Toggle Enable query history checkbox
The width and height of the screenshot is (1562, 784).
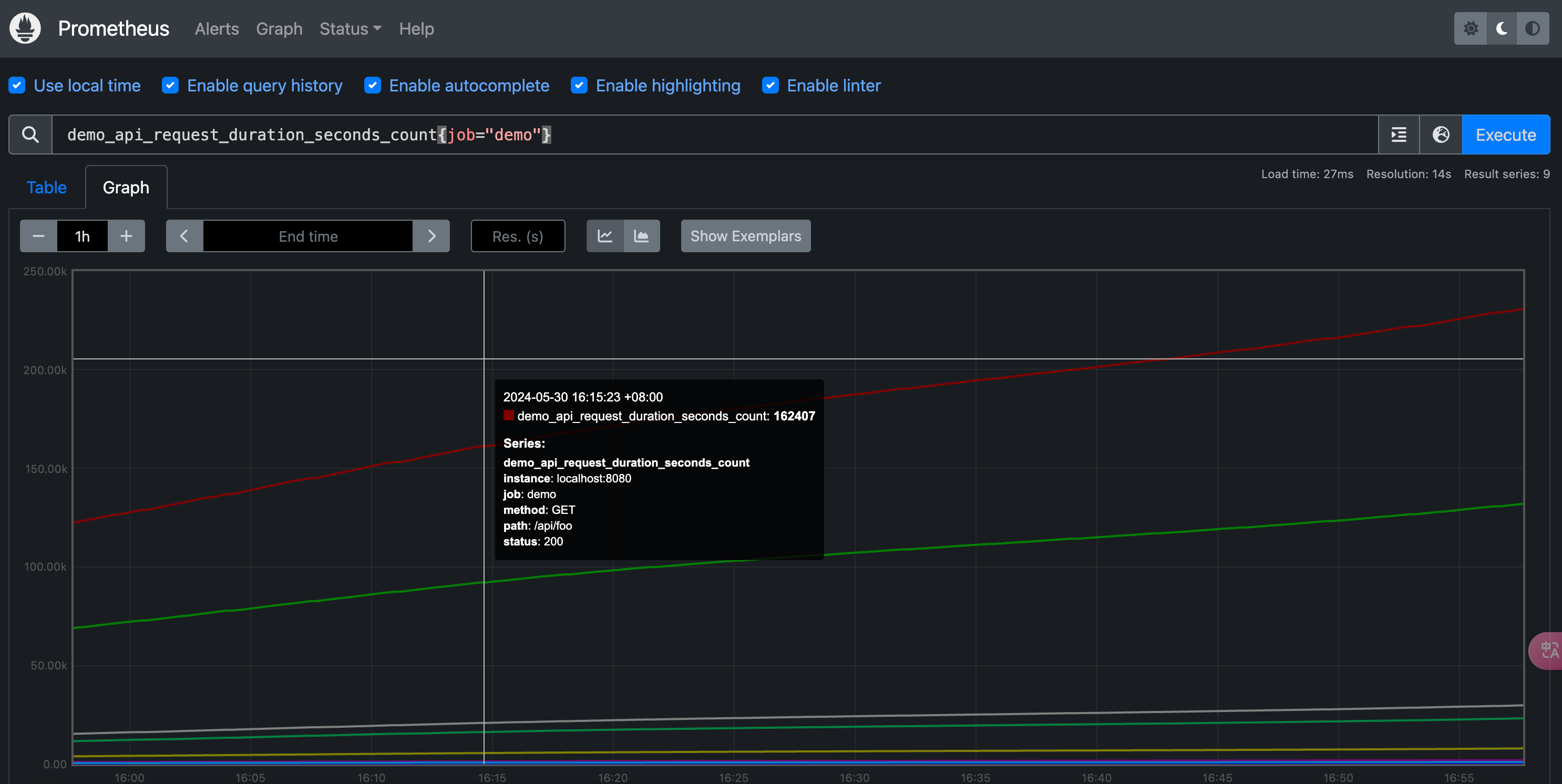(170, 86)
